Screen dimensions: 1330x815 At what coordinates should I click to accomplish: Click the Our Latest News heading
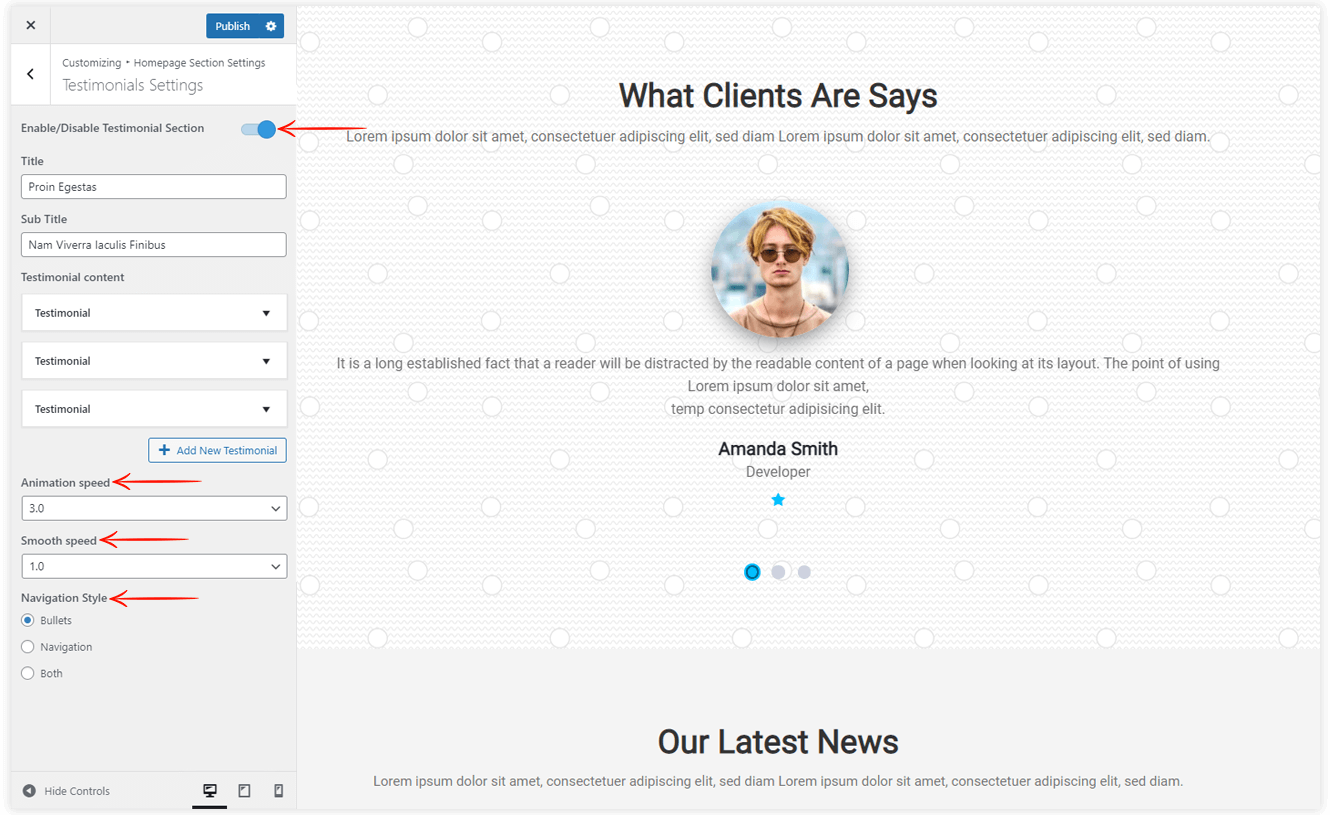778,742
